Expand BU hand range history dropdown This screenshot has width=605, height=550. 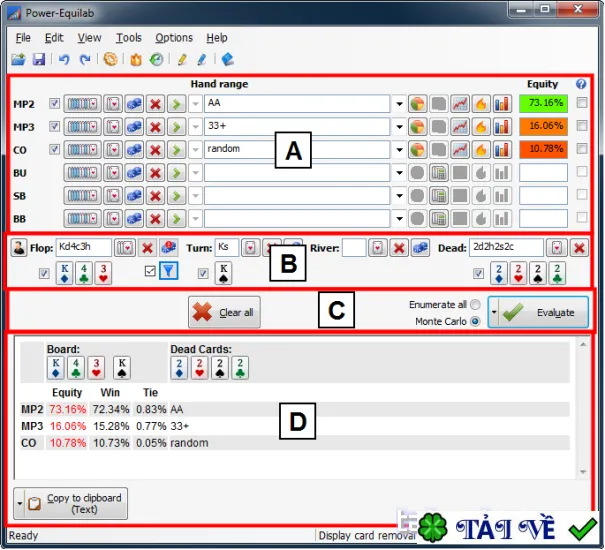(x=399, y=173)
